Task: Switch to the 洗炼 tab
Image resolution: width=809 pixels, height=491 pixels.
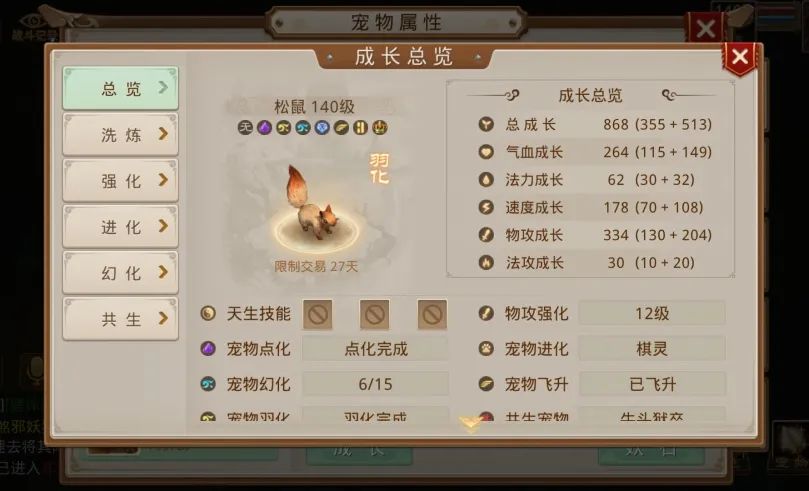Action: pos(120,135)
